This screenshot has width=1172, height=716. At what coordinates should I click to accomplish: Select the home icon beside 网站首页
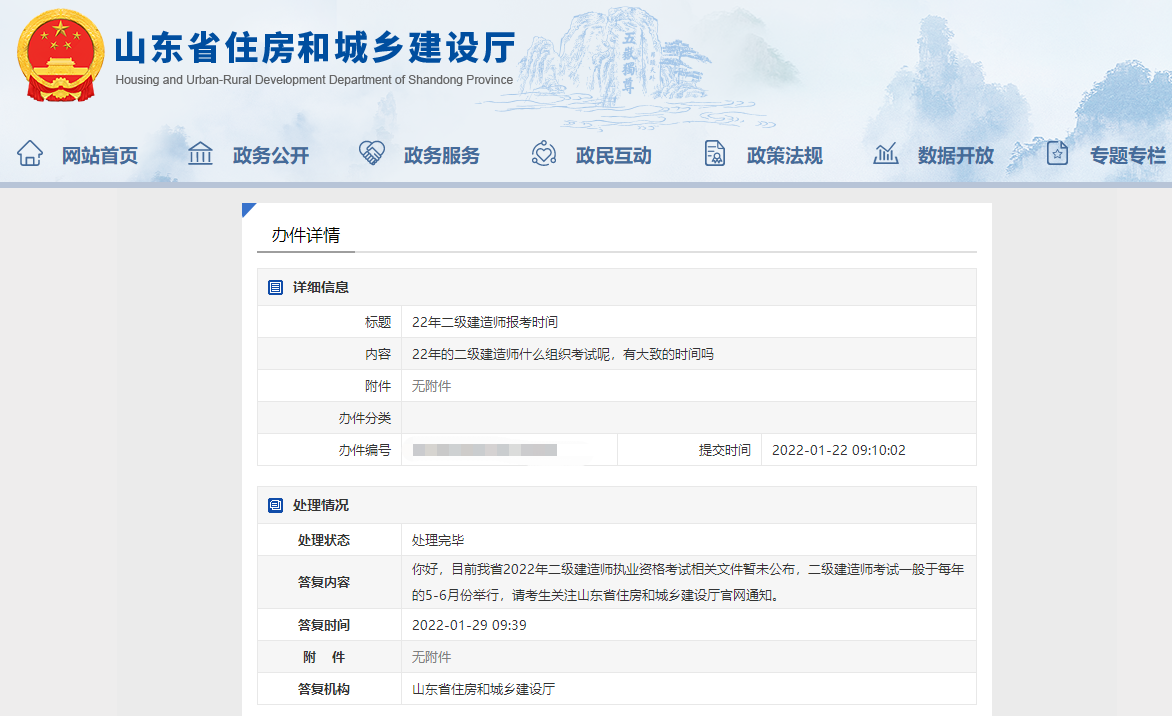(30, 152)
